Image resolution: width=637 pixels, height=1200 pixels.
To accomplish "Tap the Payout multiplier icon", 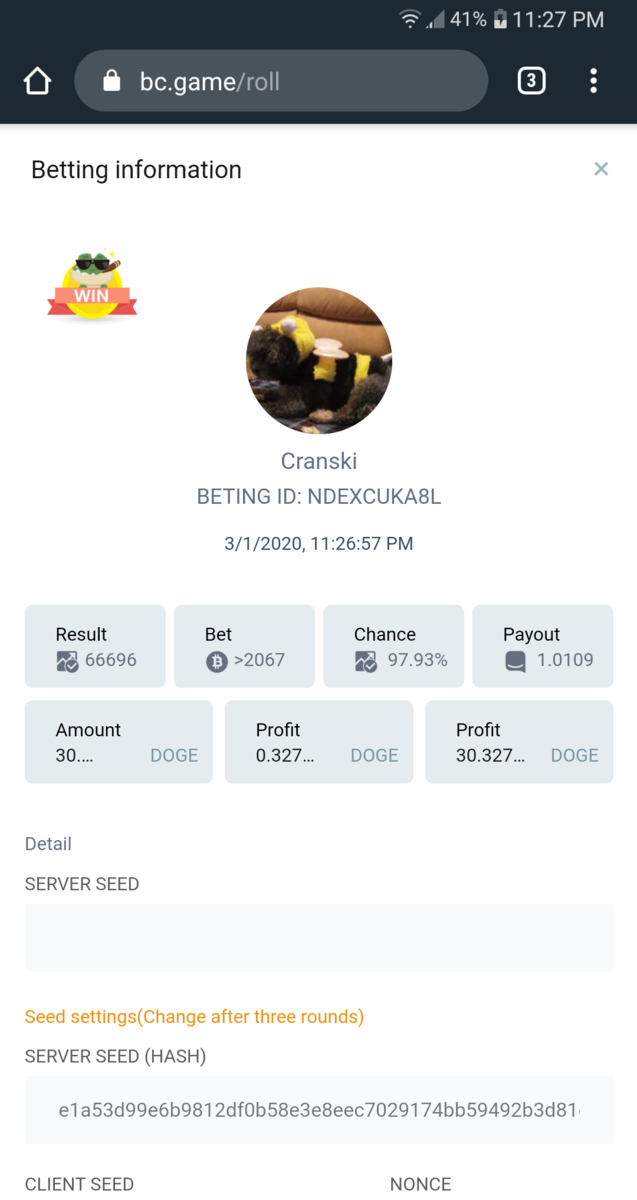I will point(515,661).
